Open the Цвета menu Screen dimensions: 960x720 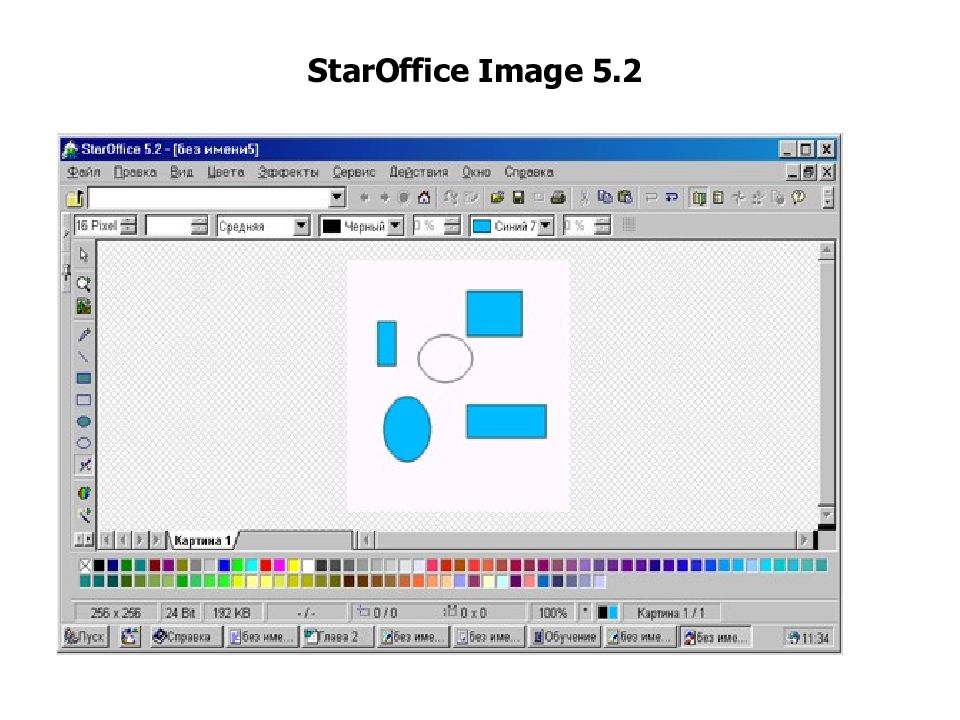click(x=225, y=172)
